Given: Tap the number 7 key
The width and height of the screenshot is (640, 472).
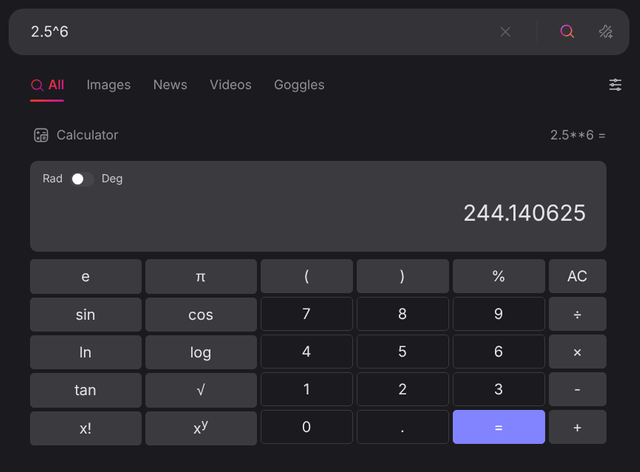Looking at the screenshot, I should point(307,314).
